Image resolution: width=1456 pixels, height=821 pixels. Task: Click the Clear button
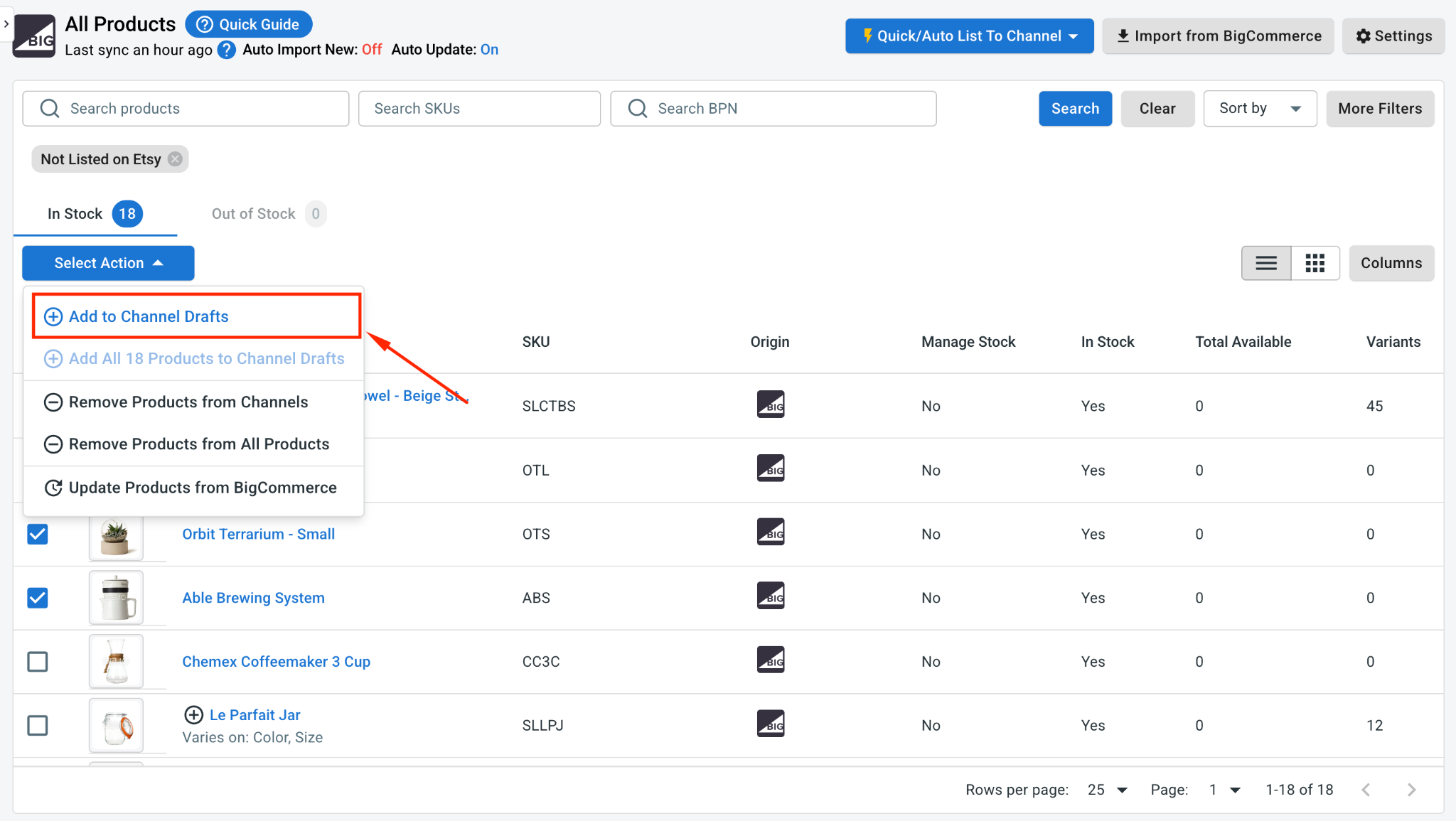pos(1157,108)
